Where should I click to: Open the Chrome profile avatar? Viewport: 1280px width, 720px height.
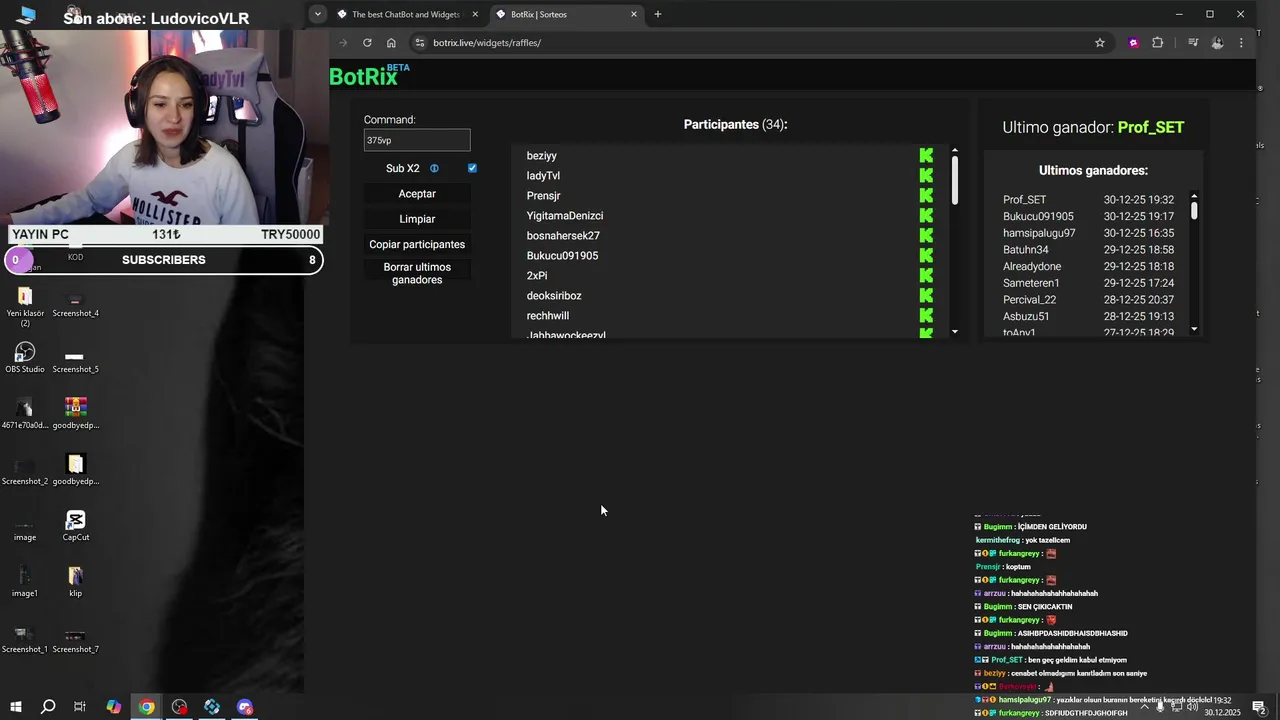pyautogui.click(x=1217, y=43)
